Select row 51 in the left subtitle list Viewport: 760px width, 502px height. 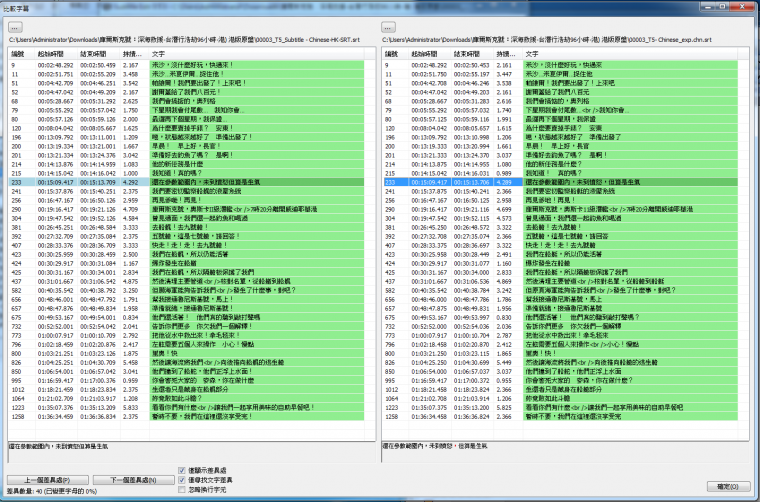click(x=186, y=83)
